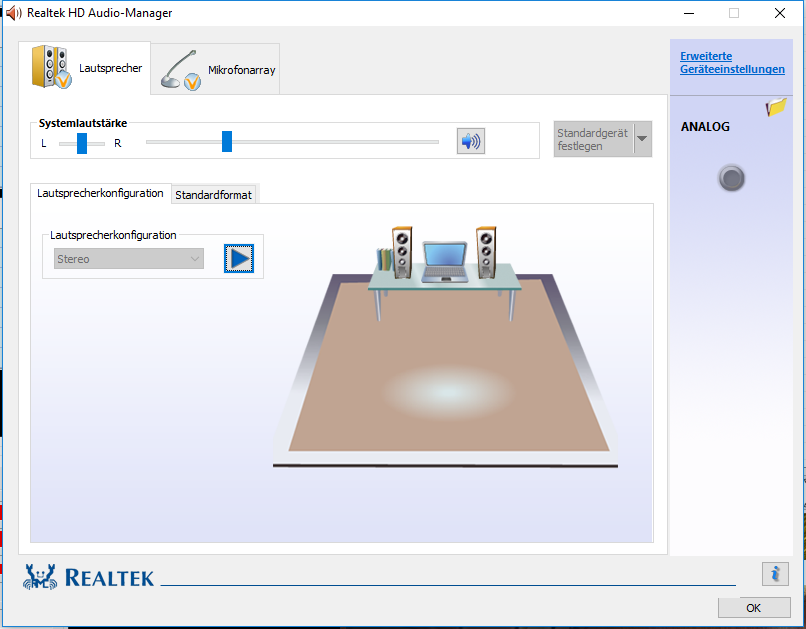Click the Lautsprecher speakers icon
The image size is (806, 629).
(x=51, y=67)
